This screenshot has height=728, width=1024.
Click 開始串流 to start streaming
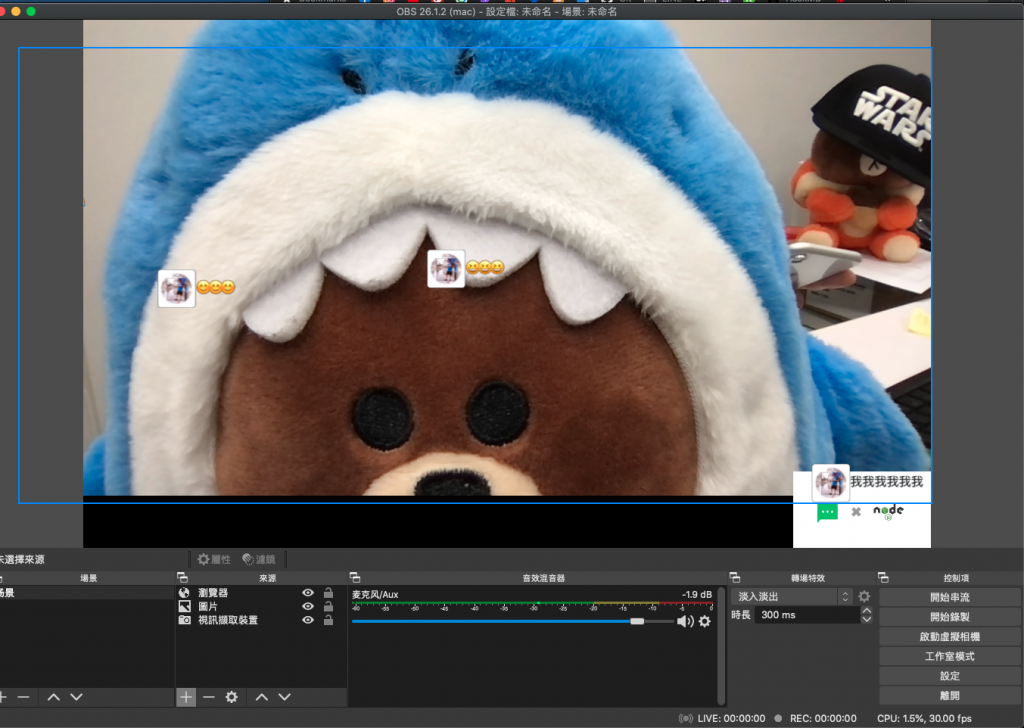[950, 597]
